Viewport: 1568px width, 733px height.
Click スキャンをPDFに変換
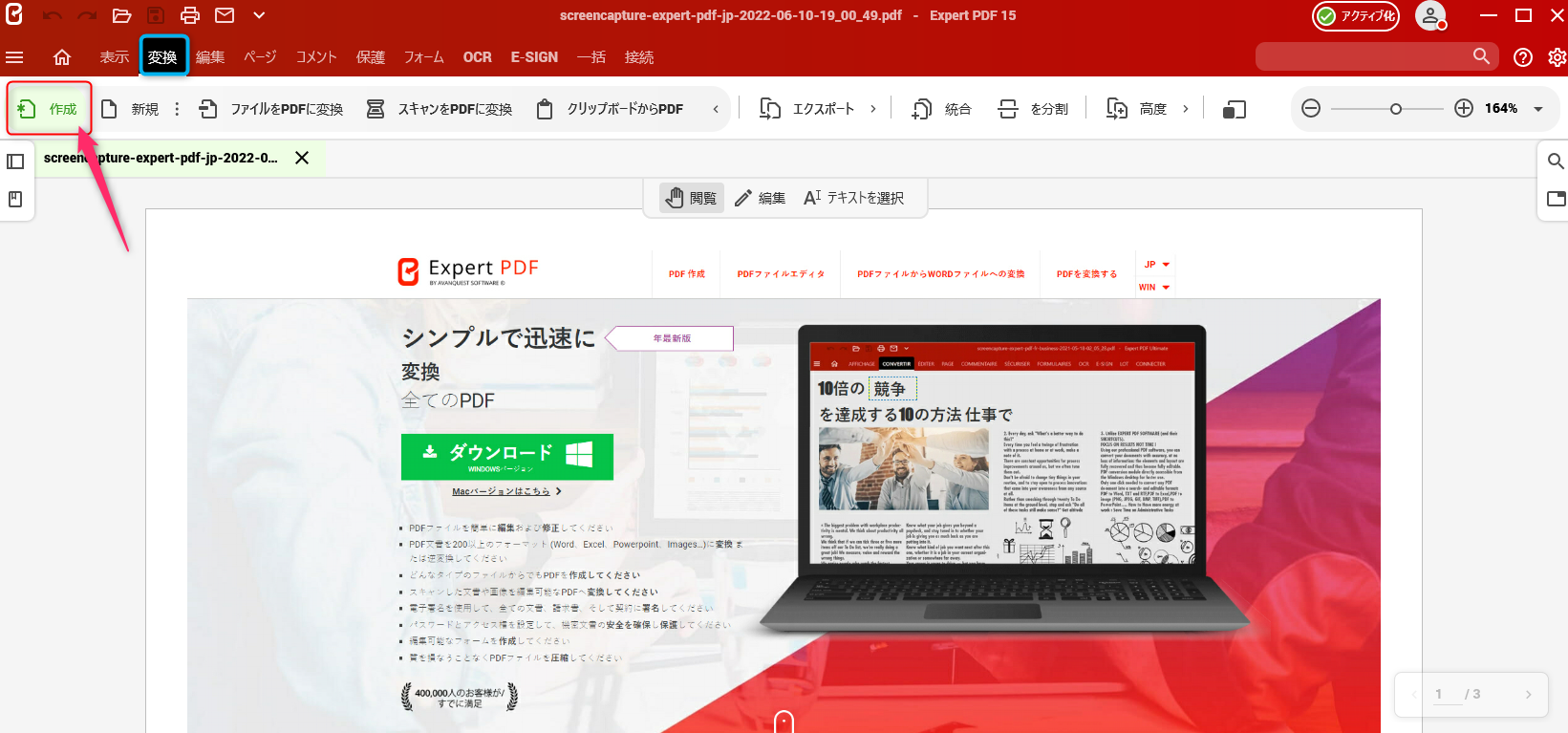tap(440, 109)
